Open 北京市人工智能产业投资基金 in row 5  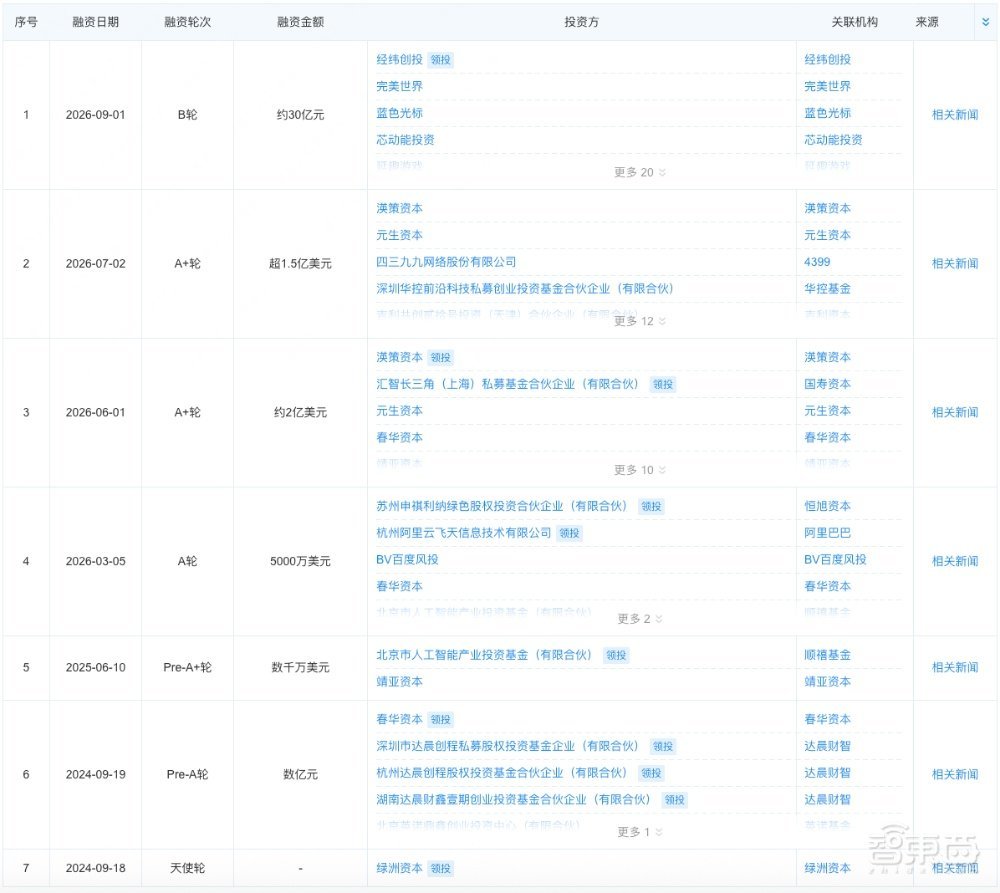pos(484,654)
